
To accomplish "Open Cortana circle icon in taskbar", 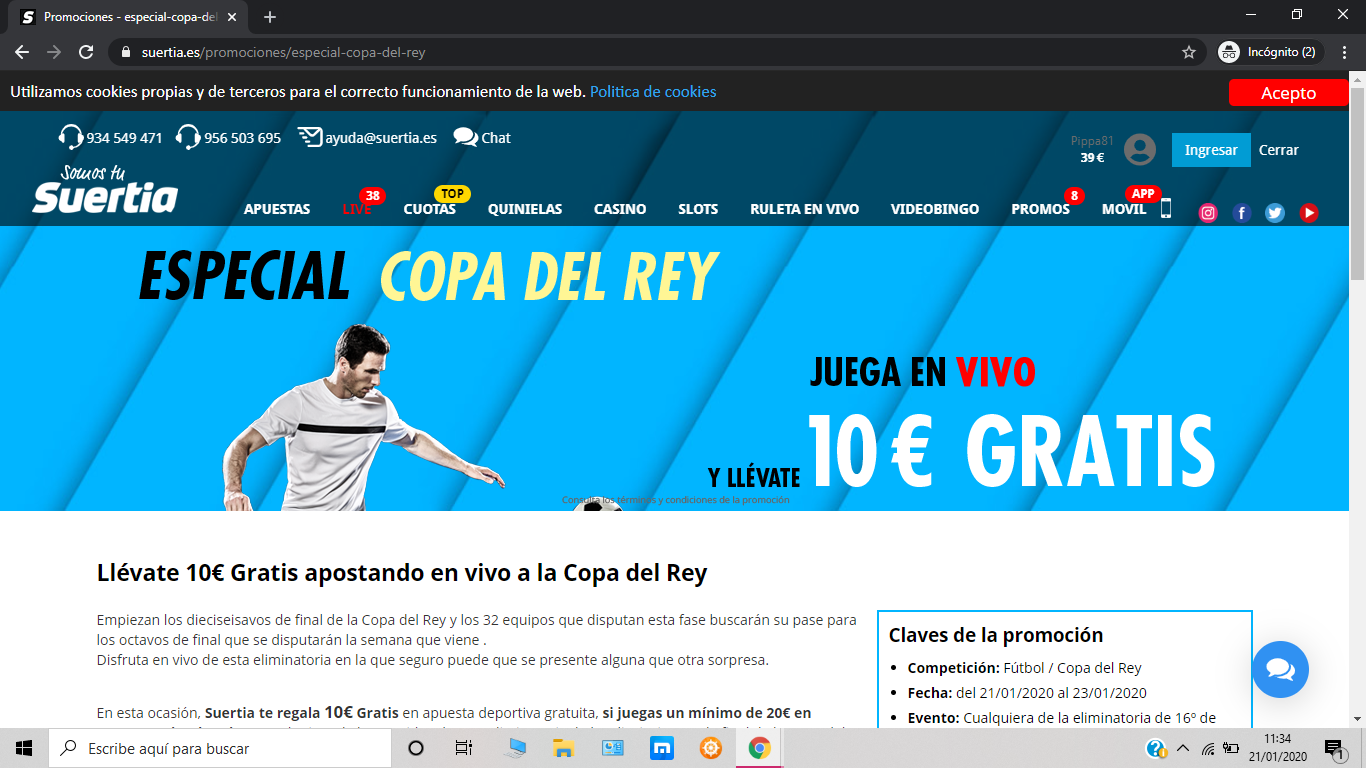I will click(416, 748).
